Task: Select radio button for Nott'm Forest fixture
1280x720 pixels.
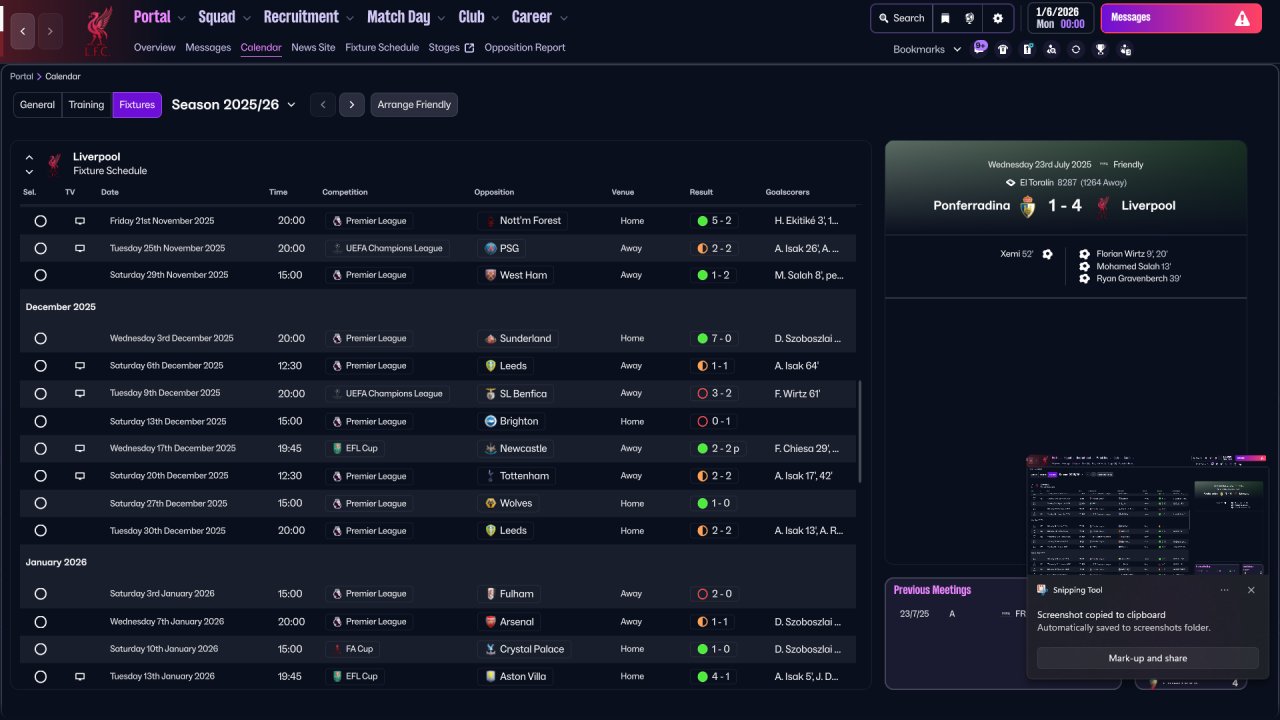Action: point(40,221)
